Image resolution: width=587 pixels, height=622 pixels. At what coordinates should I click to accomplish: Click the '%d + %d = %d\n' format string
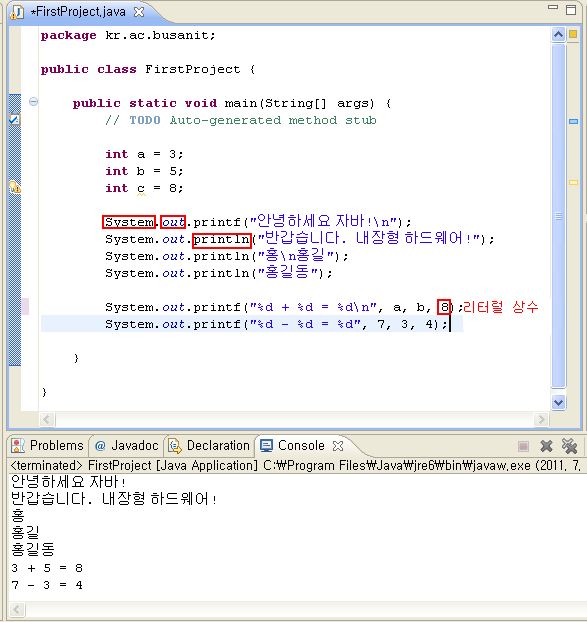tap(313, 307)
